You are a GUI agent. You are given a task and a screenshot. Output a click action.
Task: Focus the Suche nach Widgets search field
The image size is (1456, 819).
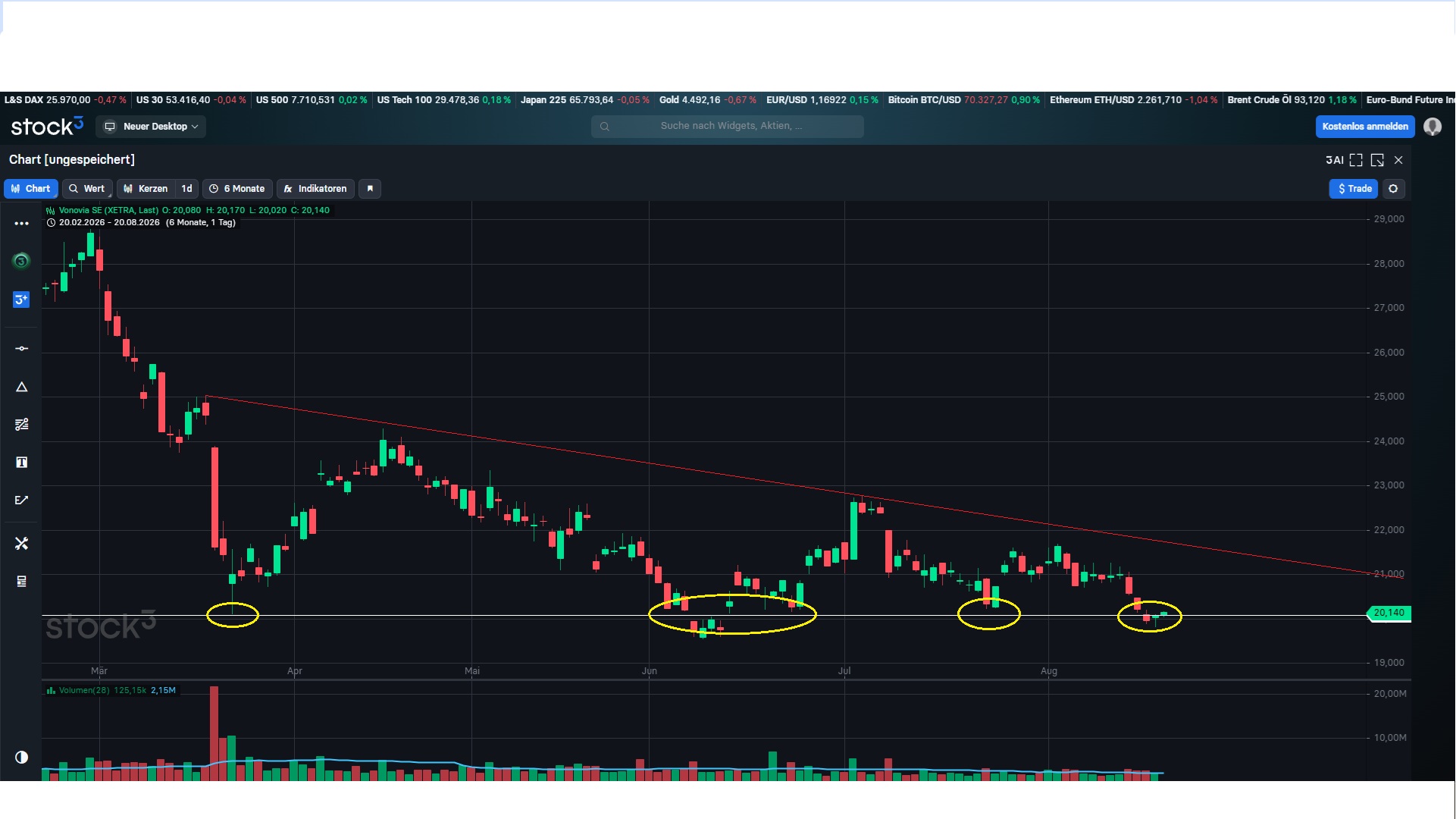(728, 126)
